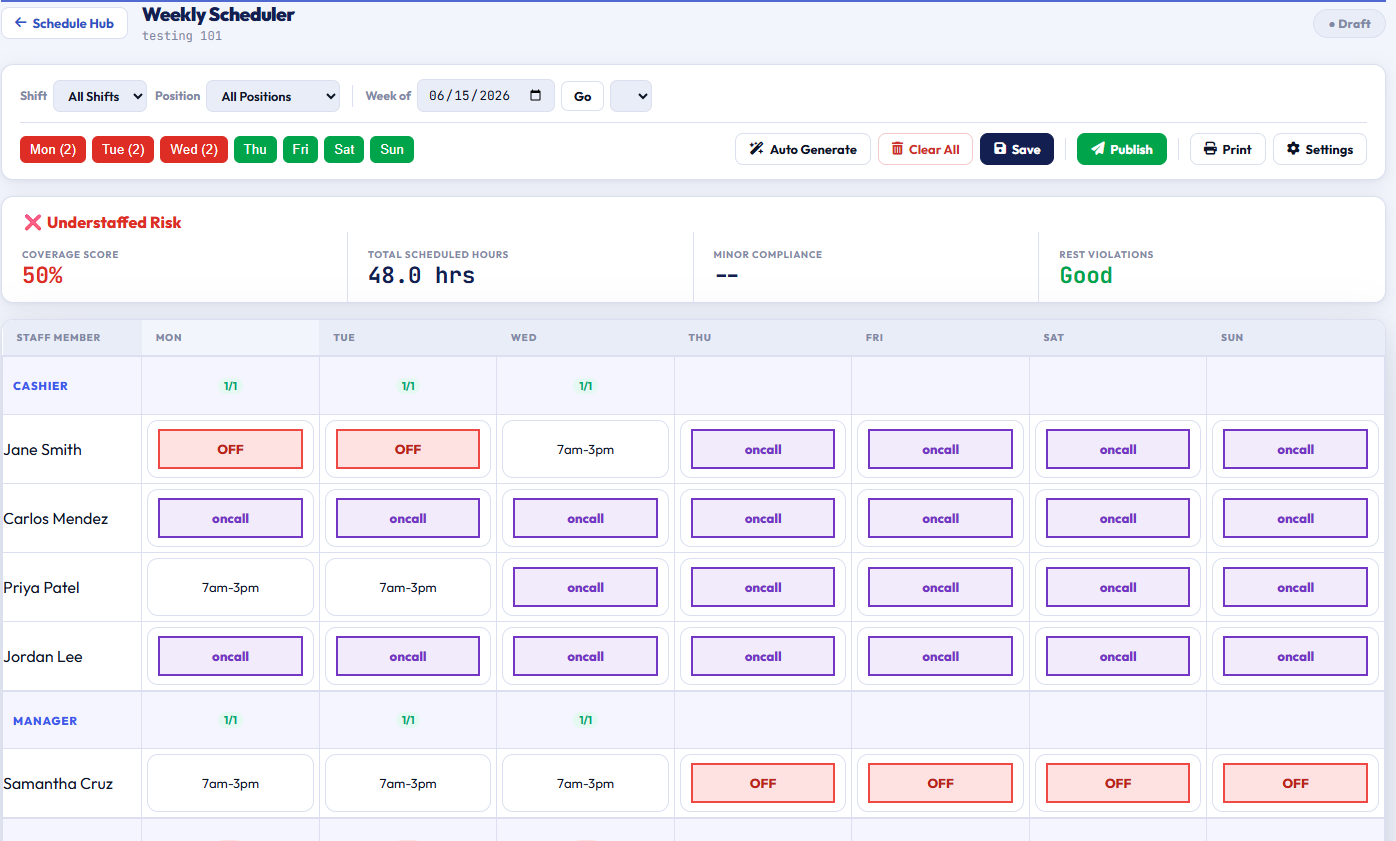Click Priya Patel's Monday 7am-3pm shift
The height and width of the screenshot is (841, 1396).
(x=230, y=587)
